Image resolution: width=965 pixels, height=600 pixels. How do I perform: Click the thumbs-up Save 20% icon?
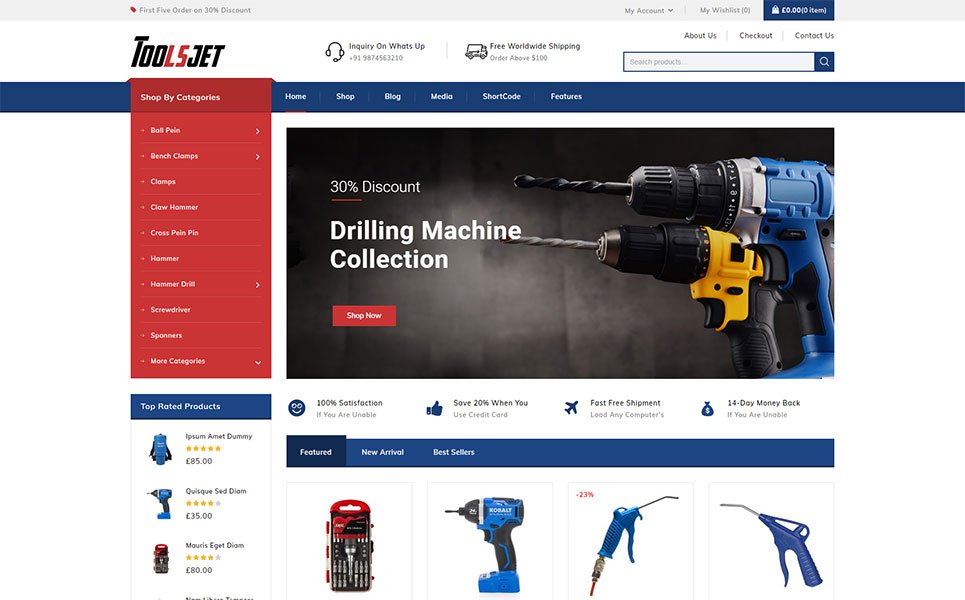(433, 407)
